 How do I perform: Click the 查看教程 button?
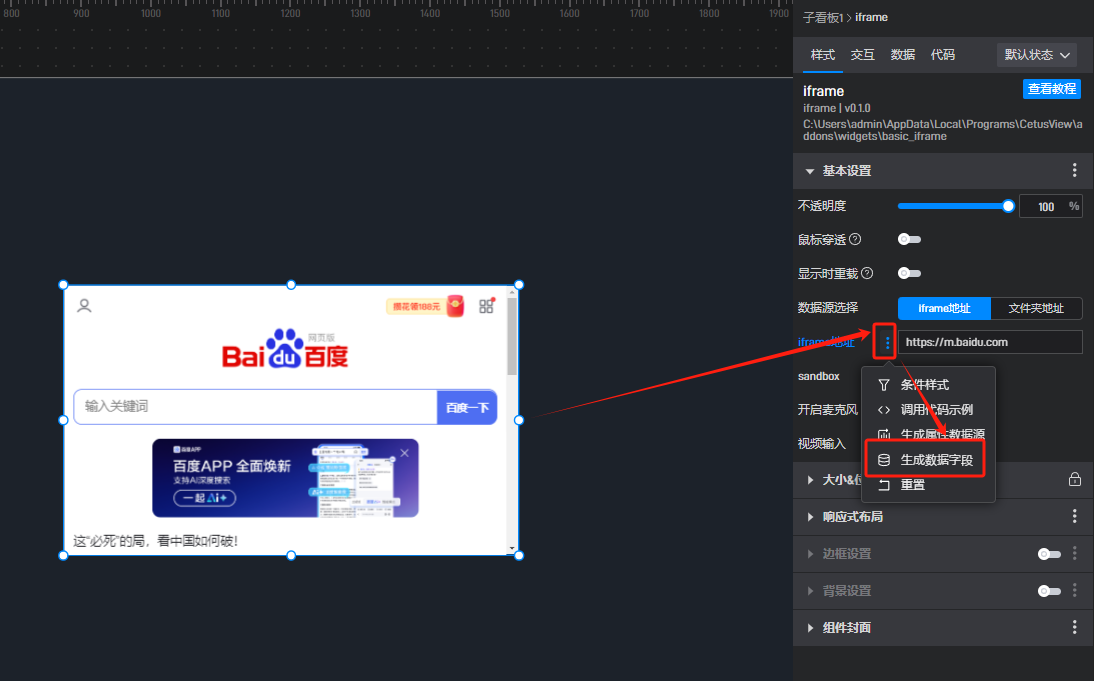(x=1051, y=89)
